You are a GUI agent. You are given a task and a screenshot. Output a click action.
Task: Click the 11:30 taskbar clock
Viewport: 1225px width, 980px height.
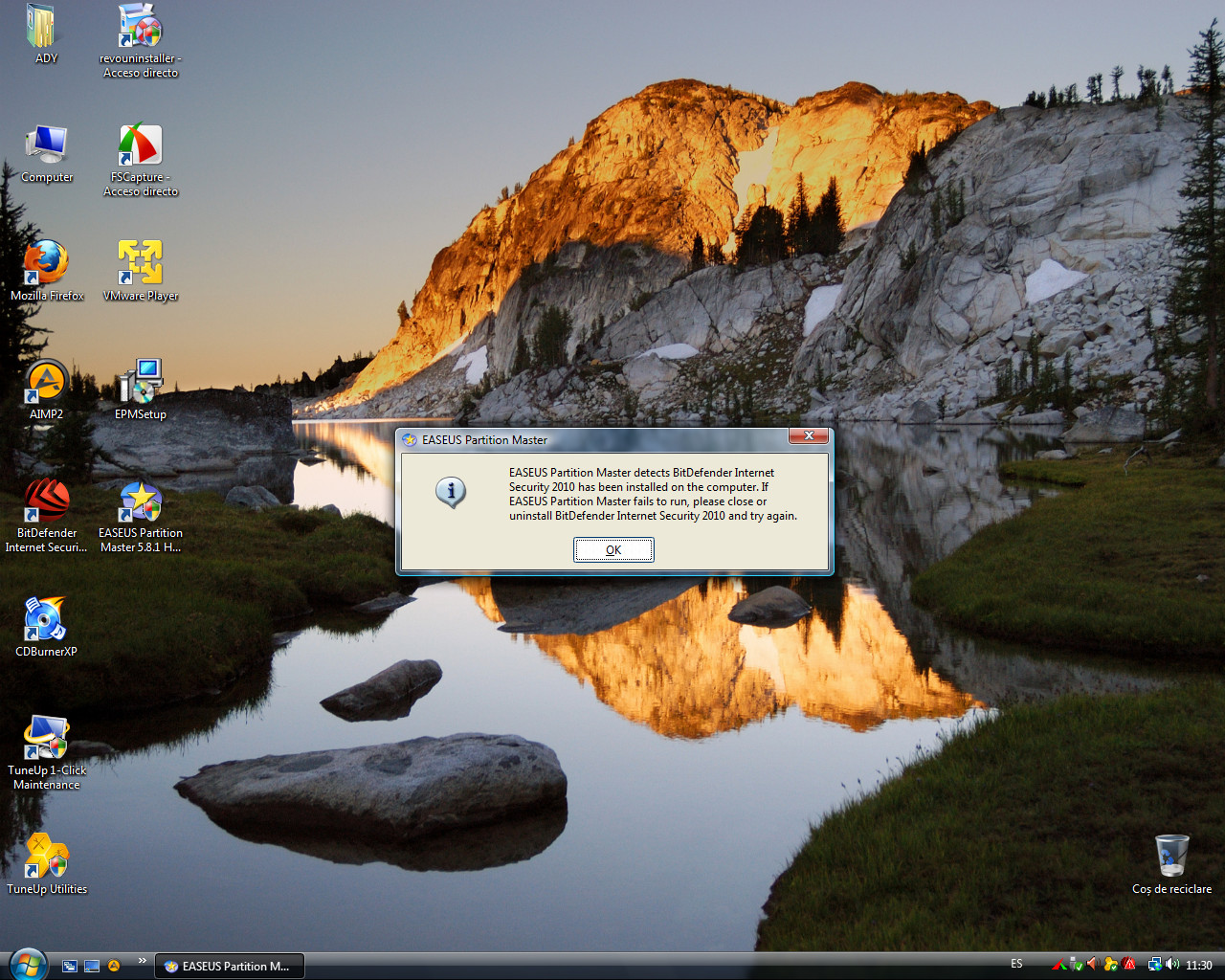coord(1198,966)
